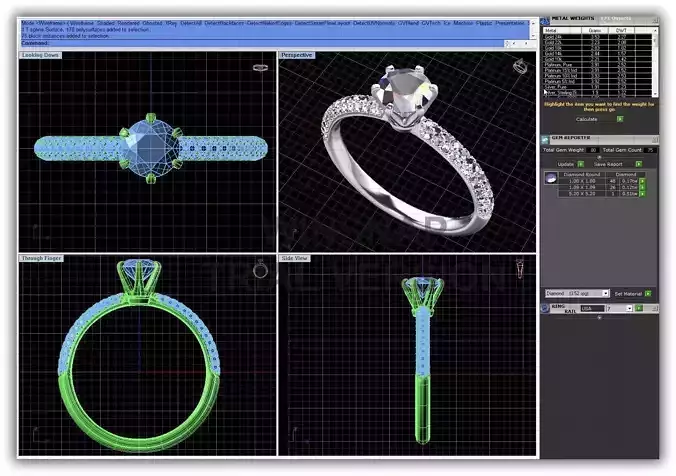
Task: Click the DWT column header
Action: (x=621, y=31)
